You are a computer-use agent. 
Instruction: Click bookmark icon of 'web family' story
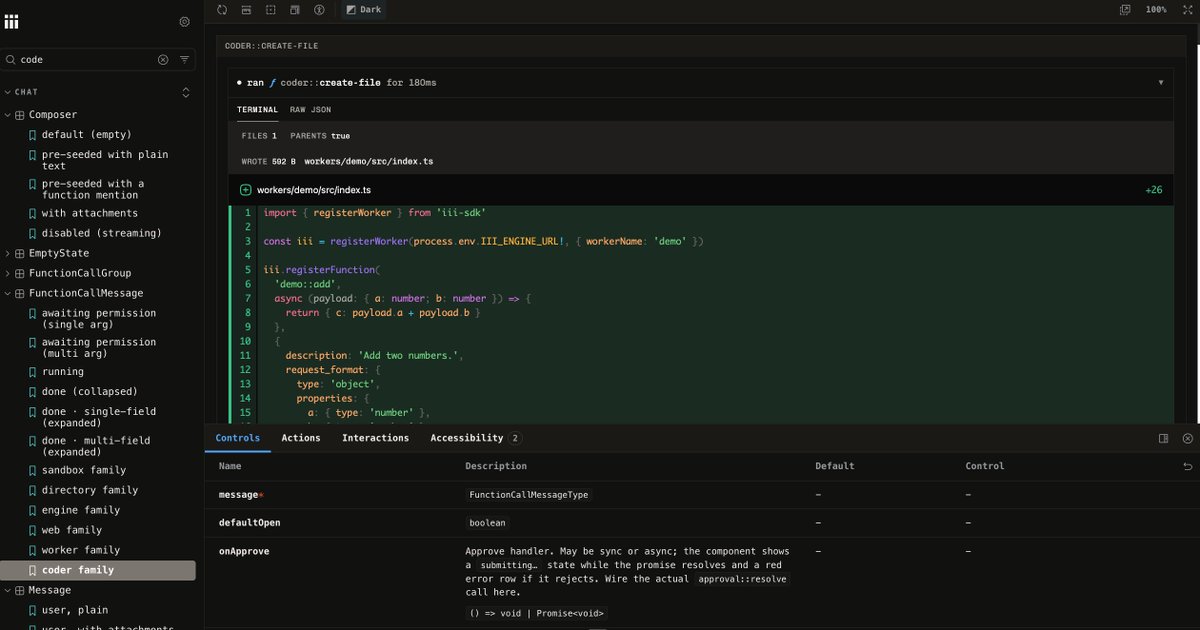pos(33,530)
